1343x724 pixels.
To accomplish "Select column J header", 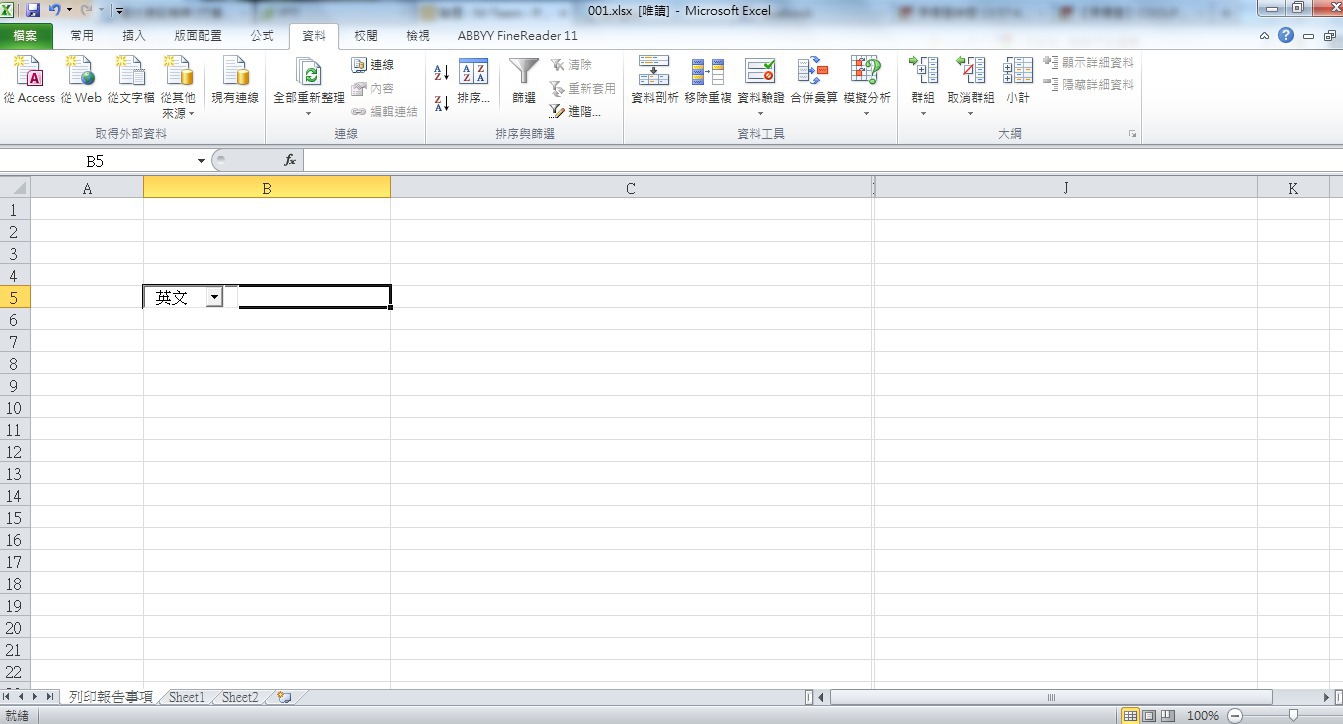I will (1066, 187).
